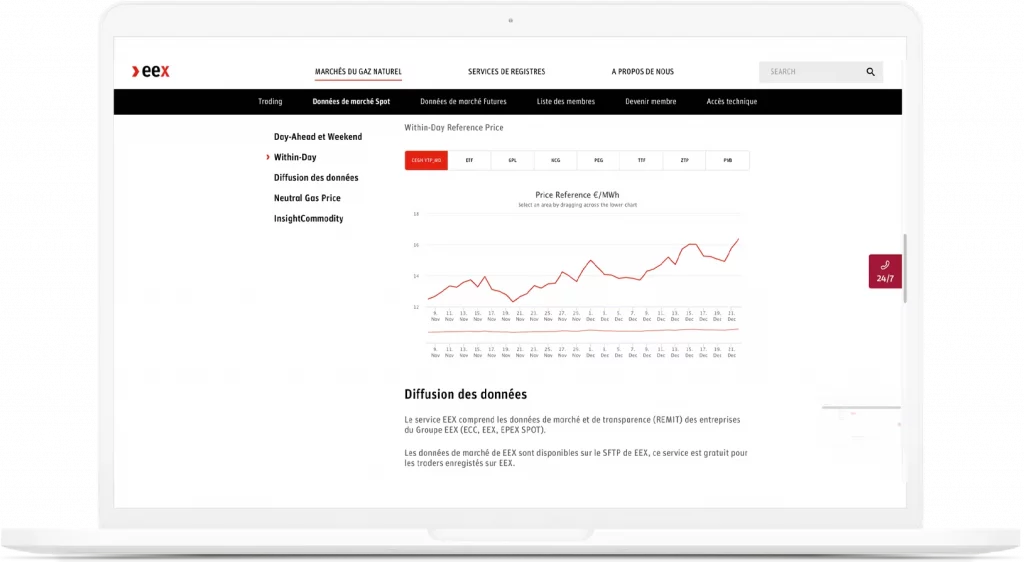Click the search magnifier icon
This screenshot has width=1024, height=562.
870,72
